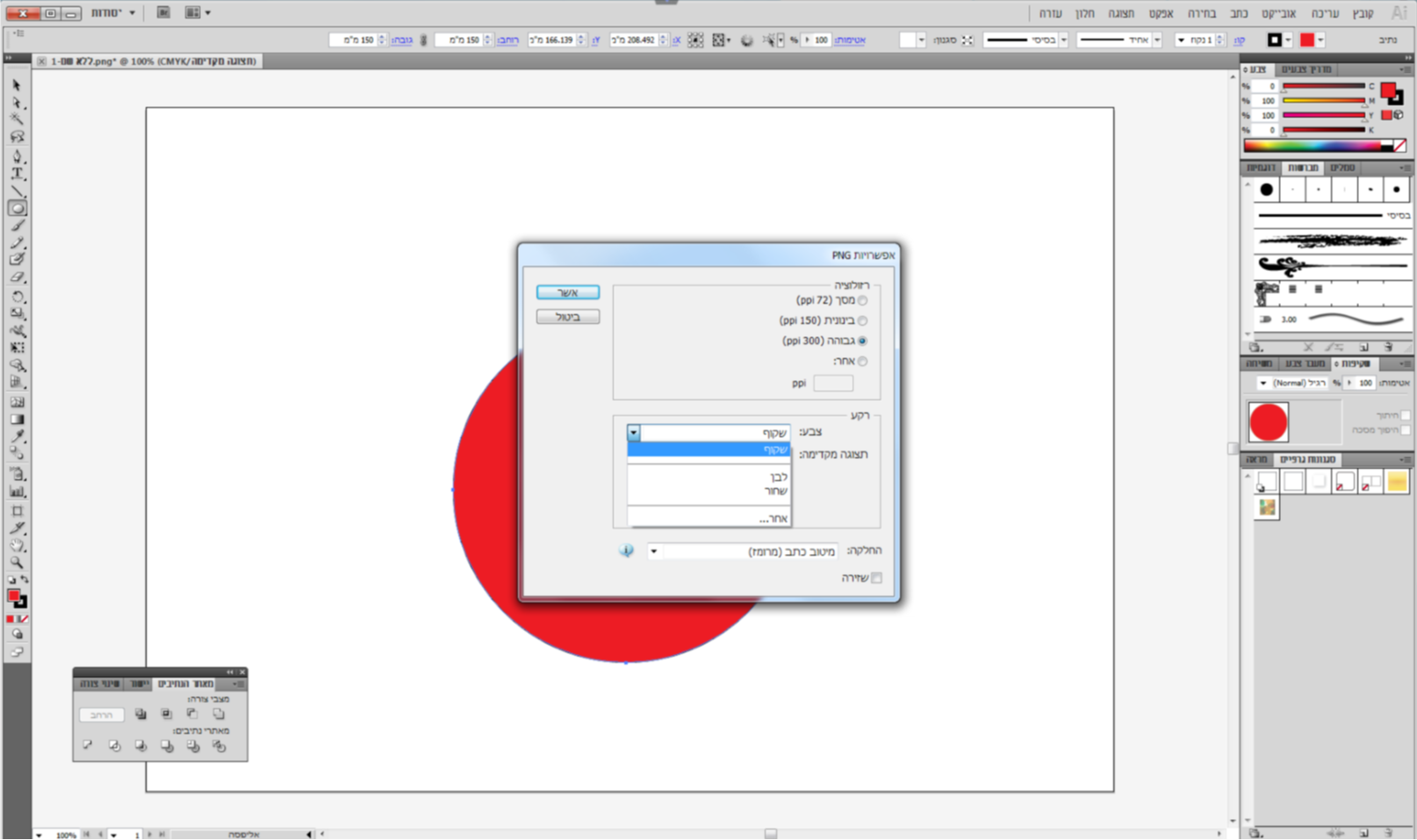This screenshot has width=1417, height=840.
Task: Select the Selection arrow tool
Action: 17,85
